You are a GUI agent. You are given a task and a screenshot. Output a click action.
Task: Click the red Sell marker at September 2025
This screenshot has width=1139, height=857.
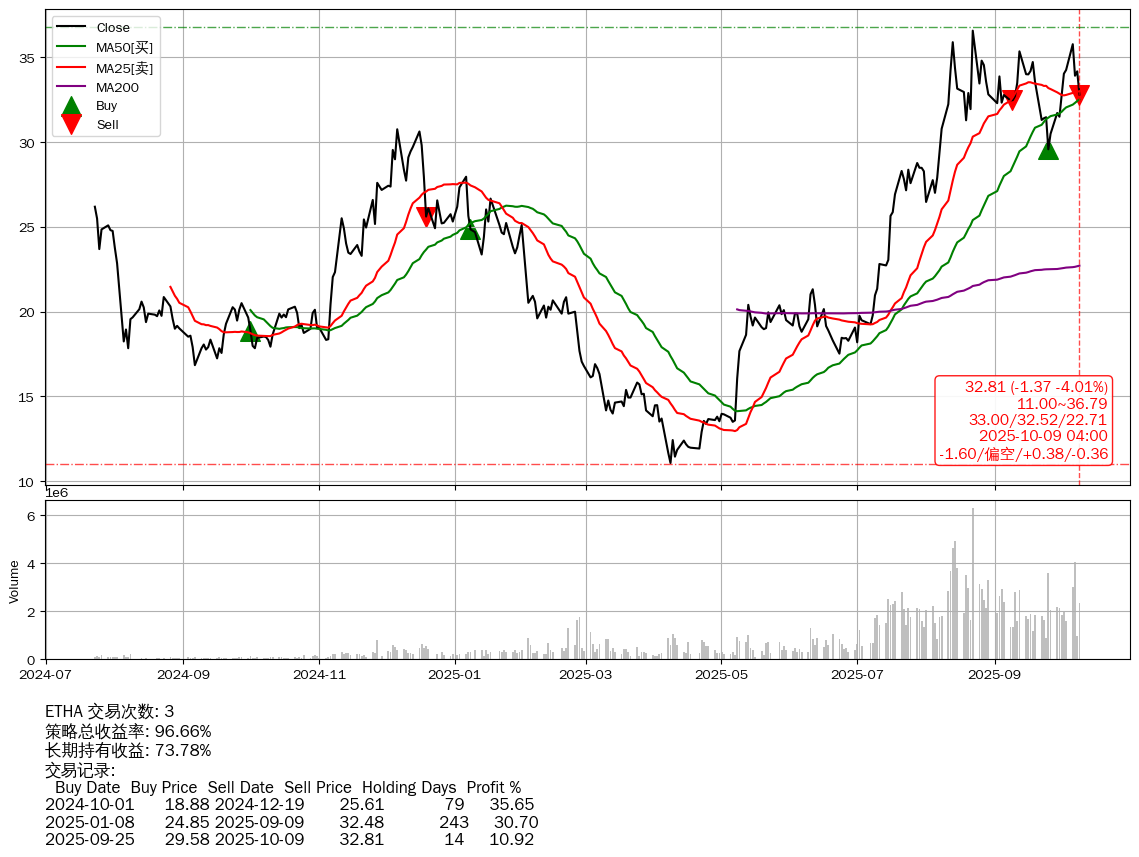pyautogui.click(x=1012, y=99)
